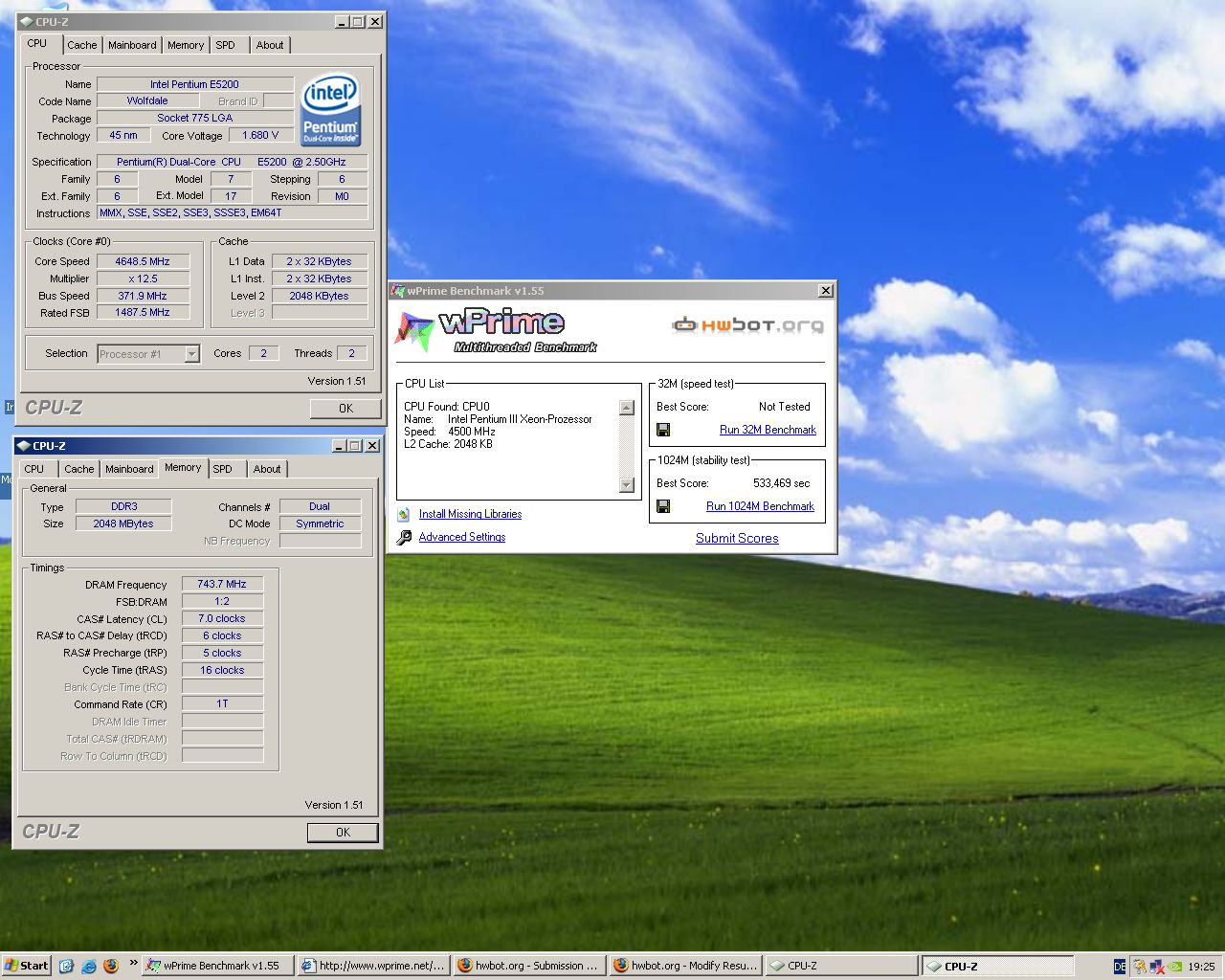1225x980 pixels.
Task: Click the Bus Speed value 371.9 MHz
Action: (143, 296)
